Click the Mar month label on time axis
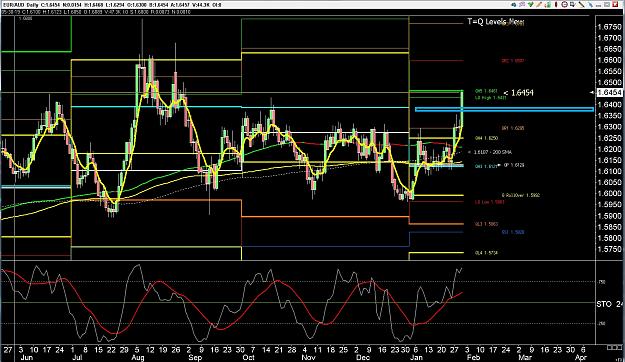 pos(525,358)
